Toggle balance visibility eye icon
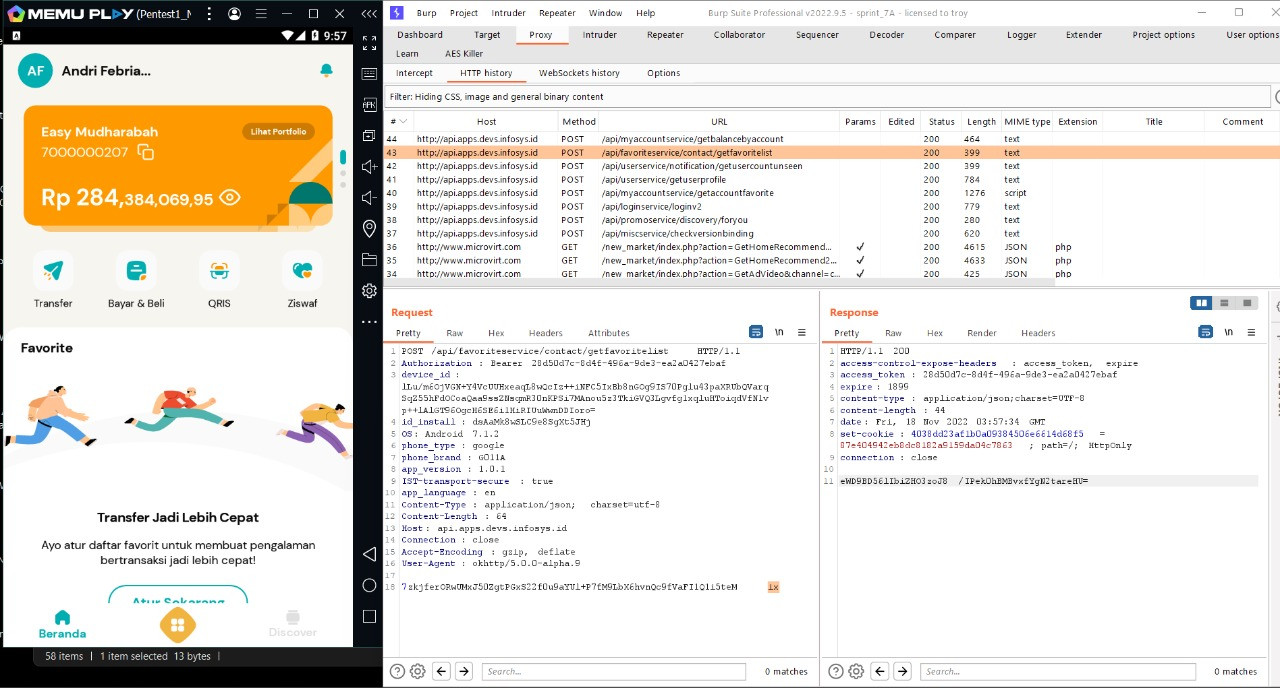 (x=230, y=197)
